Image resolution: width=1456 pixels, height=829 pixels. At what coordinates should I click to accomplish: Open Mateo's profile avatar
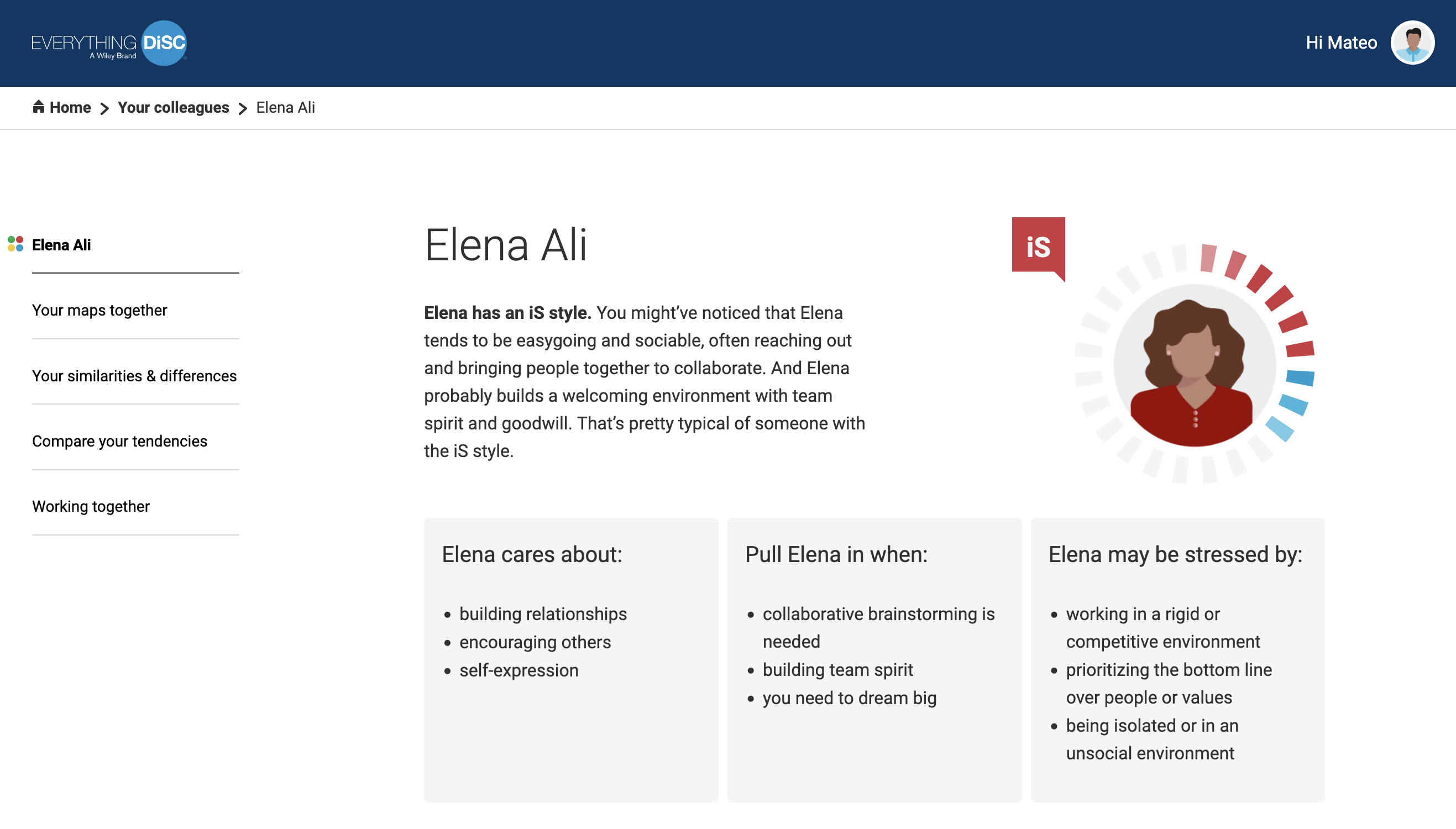pos(1412,43)
